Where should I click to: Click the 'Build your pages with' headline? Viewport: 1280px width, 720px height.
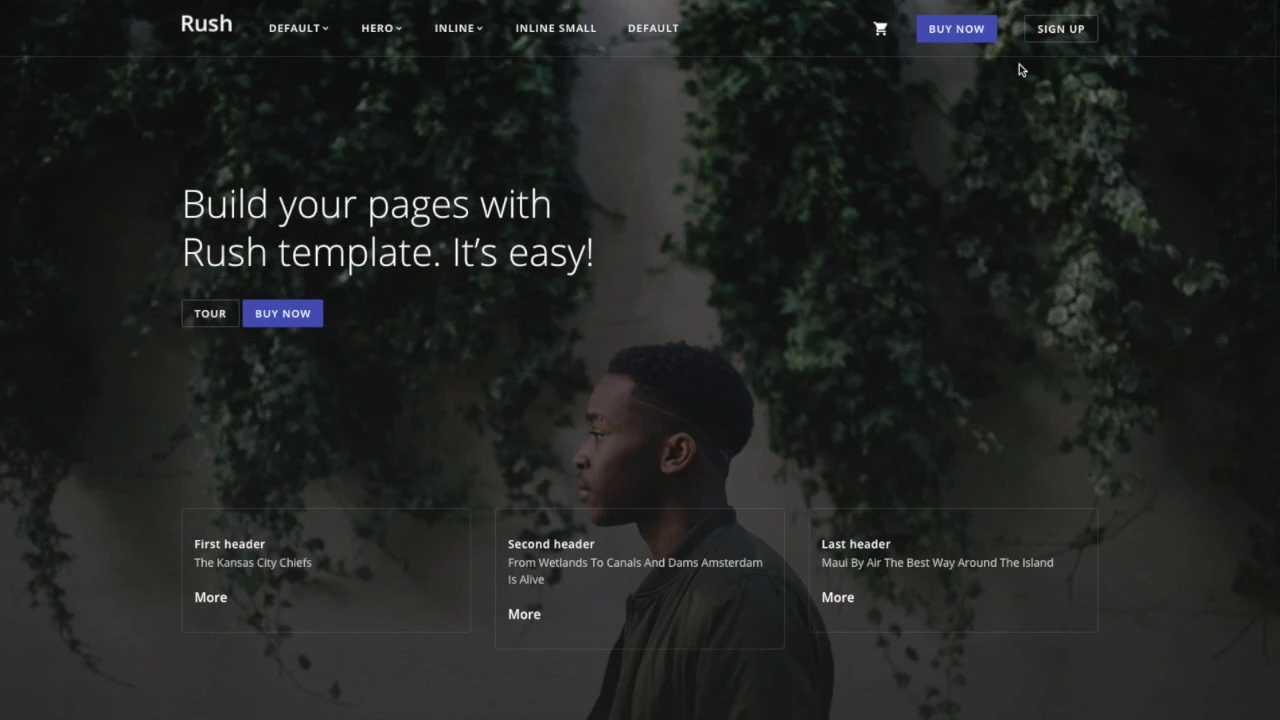click(388, 228)
